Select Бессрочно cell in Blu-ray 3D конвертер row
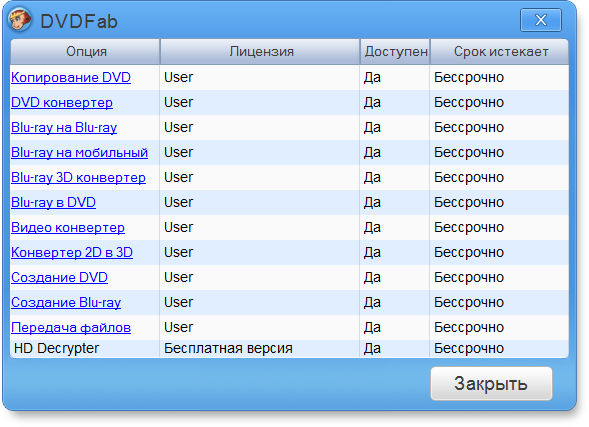589x427 pixels. (499, 178)
